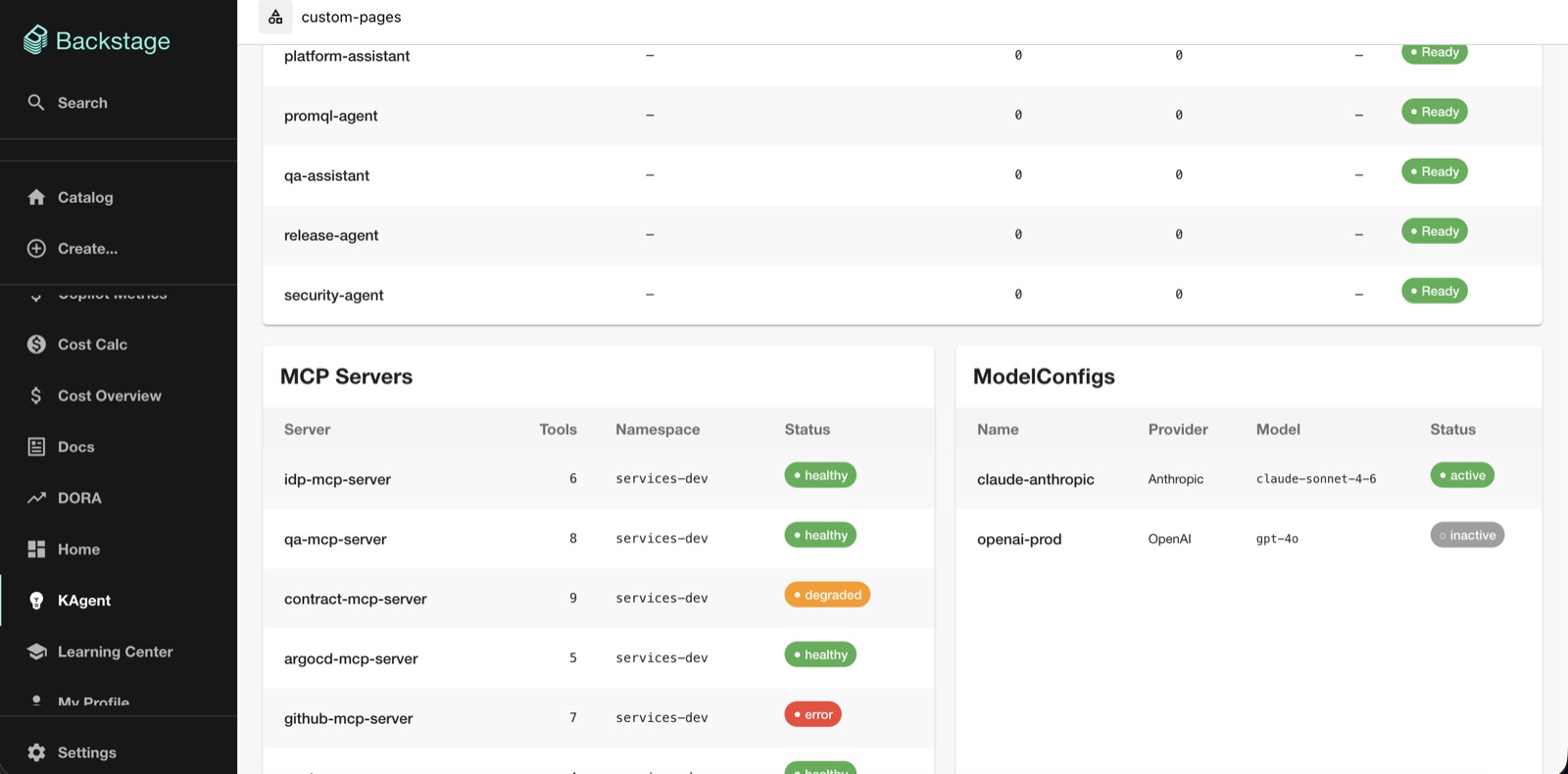Click the Backstage logo icon

click(35, 39)
